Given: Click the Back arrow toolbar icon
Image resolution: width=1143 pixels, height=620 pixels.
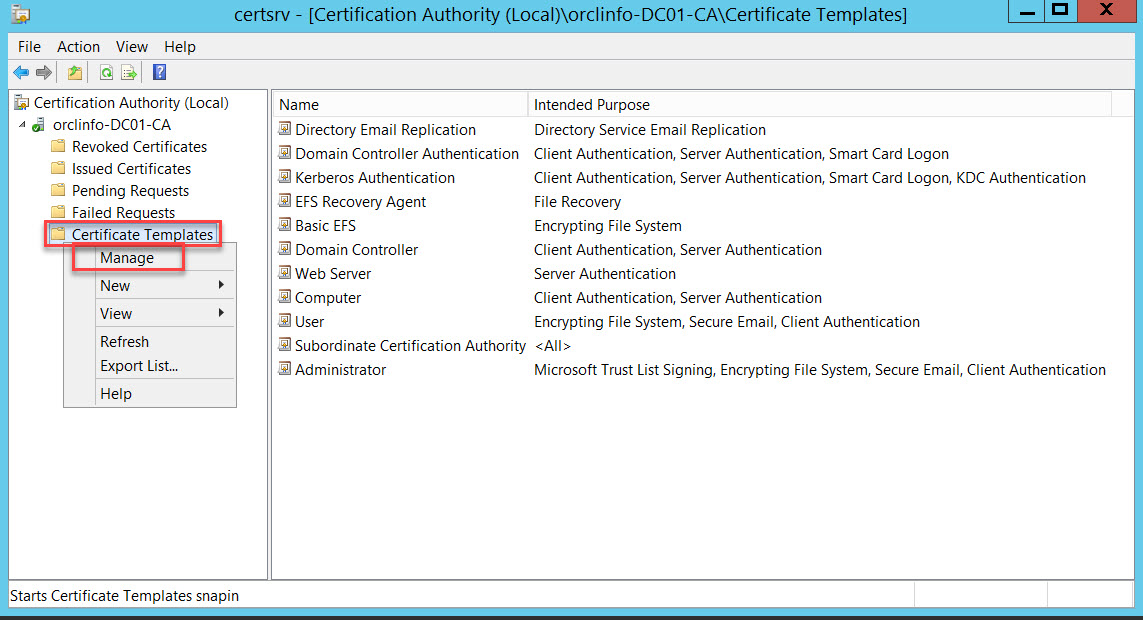Looking at the screenshot, I should pyautogui.click(x=21, y=72).
